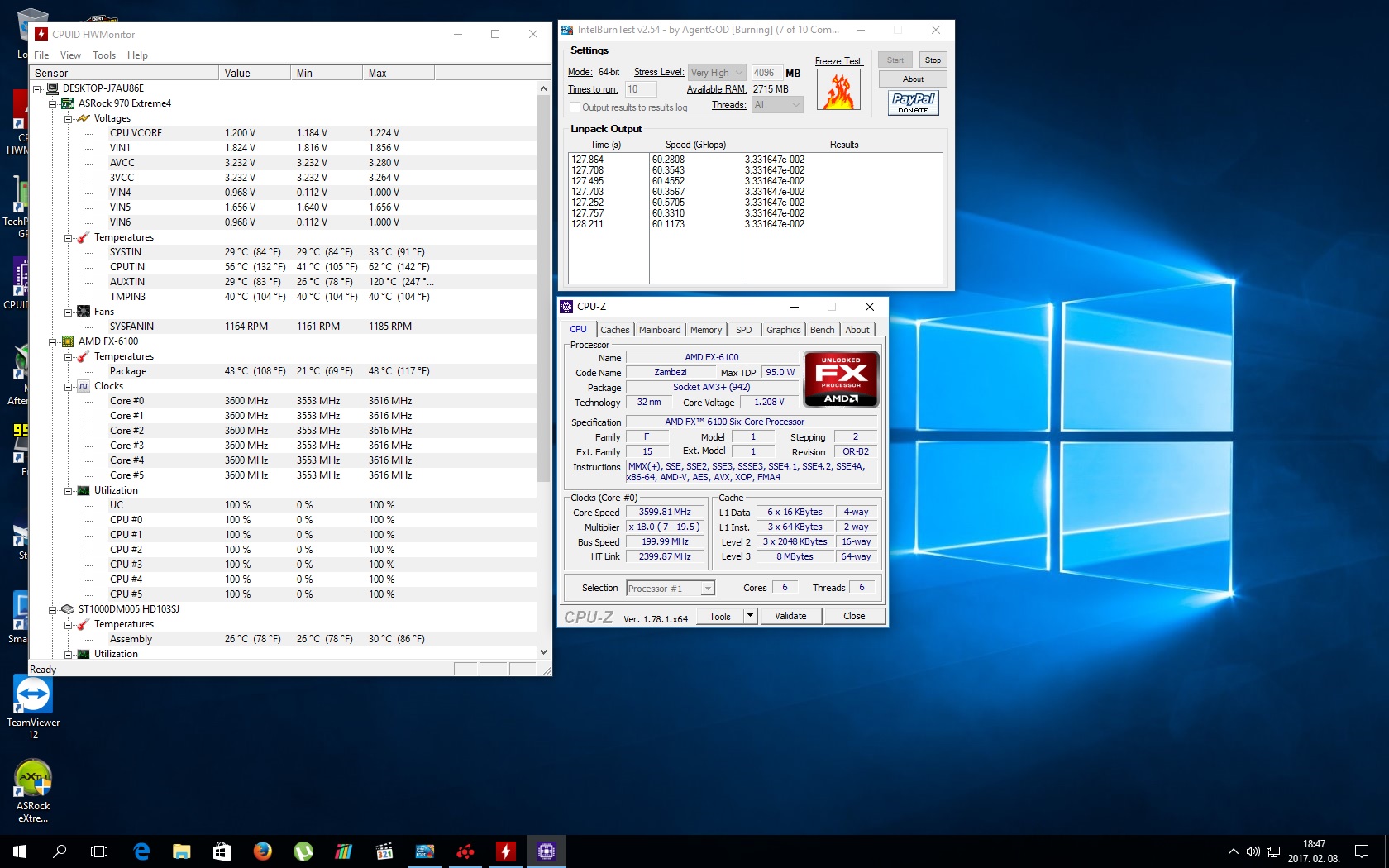The height and width of the screenshot is (868, 1389).
Task: Switch to HWMonitor red lightning taskbar icon
Action: 506,851
